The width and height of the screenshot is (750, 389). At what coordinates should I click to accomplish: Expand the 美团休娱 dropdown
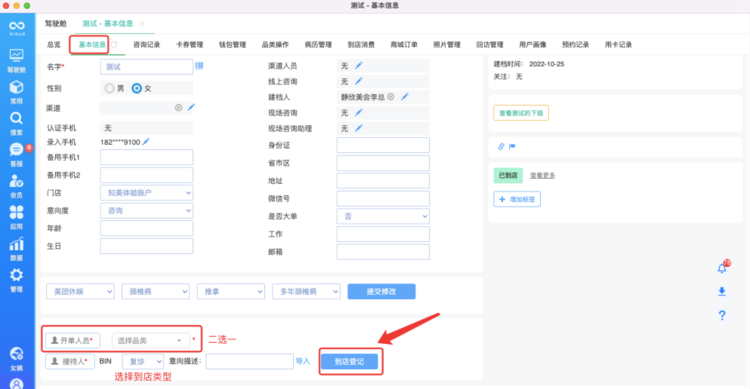[x=80, y=291]
